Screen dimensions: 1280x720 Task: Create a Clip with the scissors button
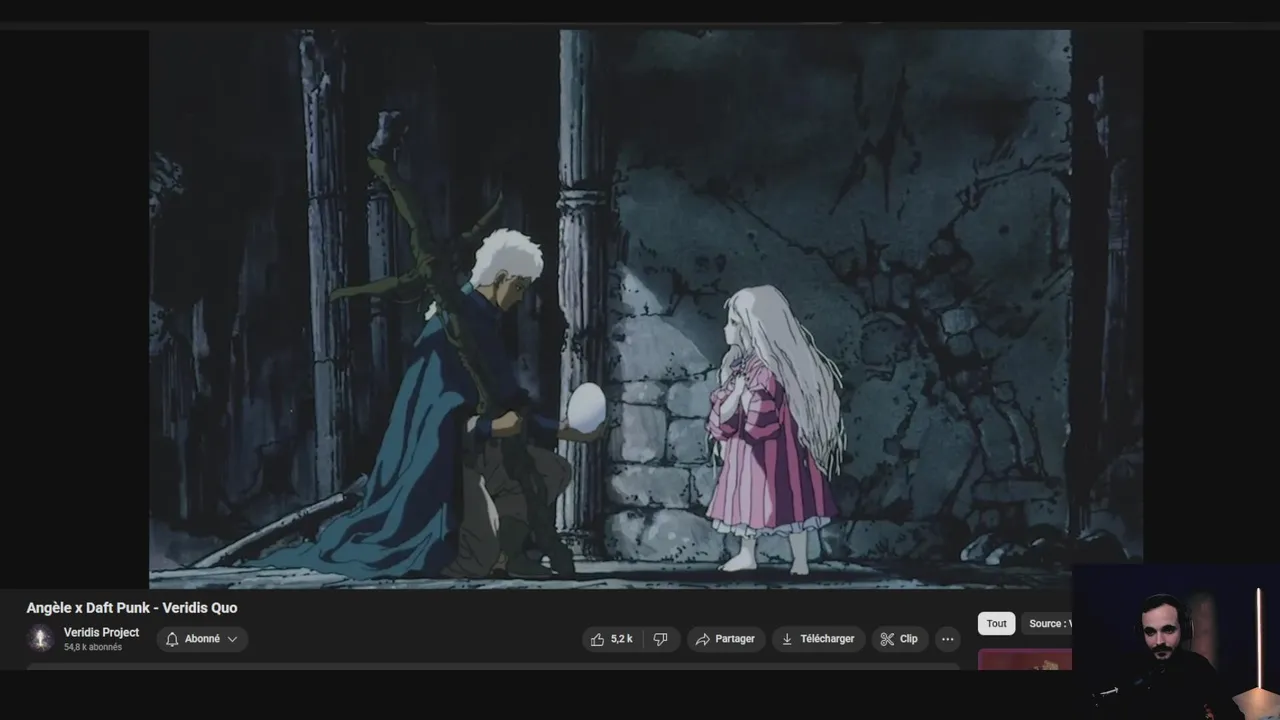point(899,639)
